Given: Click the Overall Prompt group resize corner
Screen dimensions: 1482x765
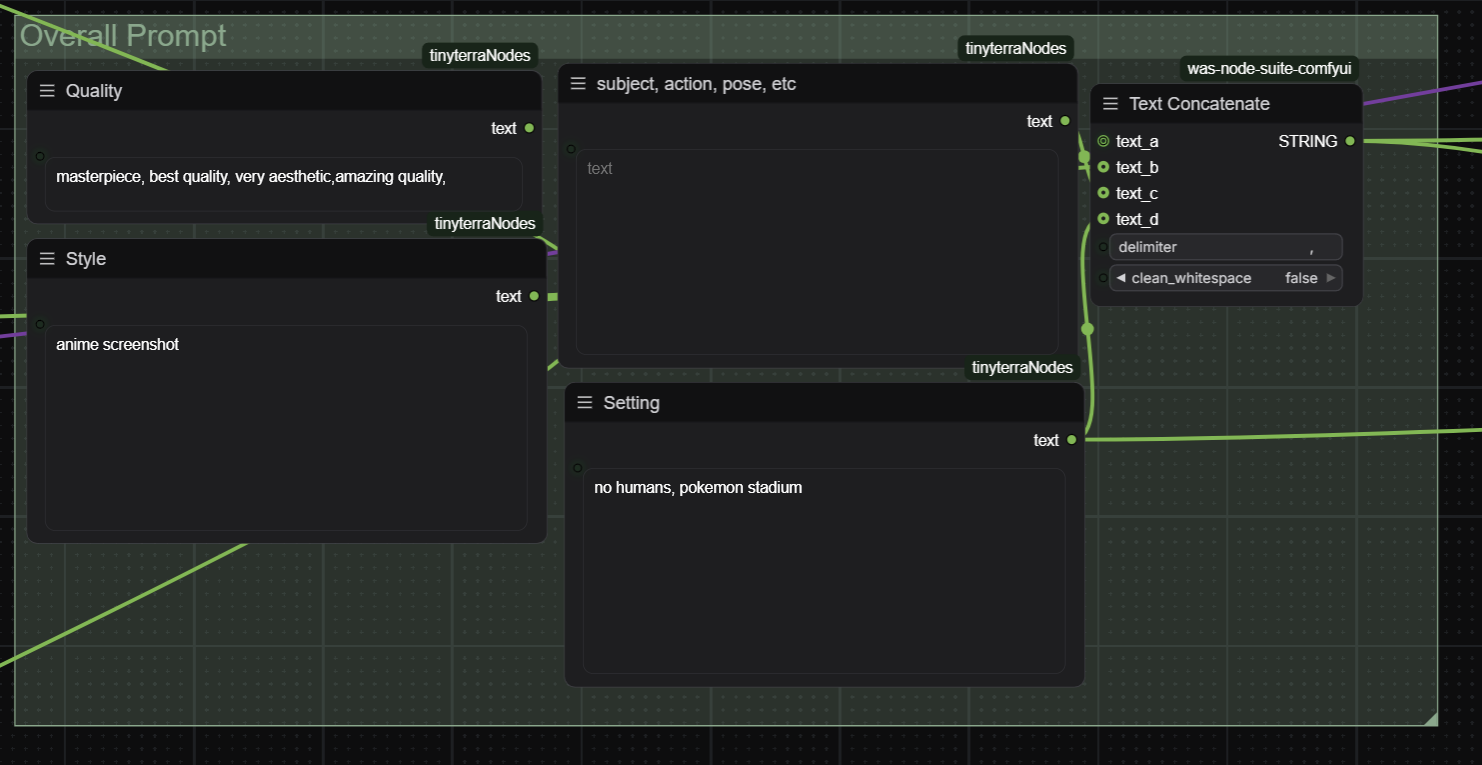Looking at the screenshot, I should coord(1430,718).
